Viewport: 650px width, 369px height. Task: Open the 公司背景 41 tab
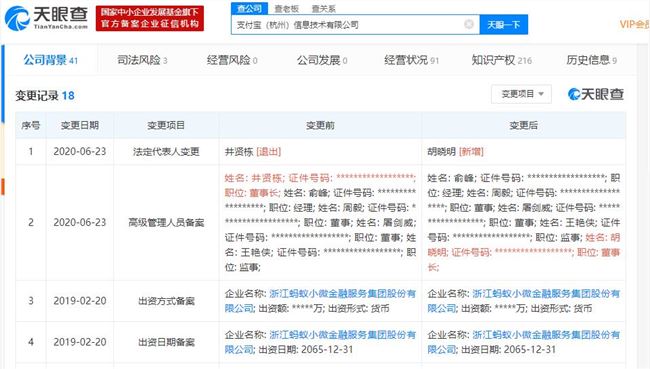pos(51,61)
